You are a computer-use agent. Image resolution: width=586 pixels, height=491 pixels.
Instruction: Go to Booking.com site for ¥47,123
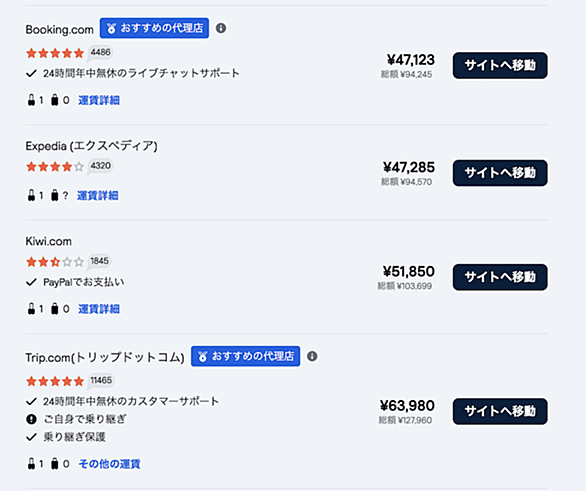tap(500, 65)
